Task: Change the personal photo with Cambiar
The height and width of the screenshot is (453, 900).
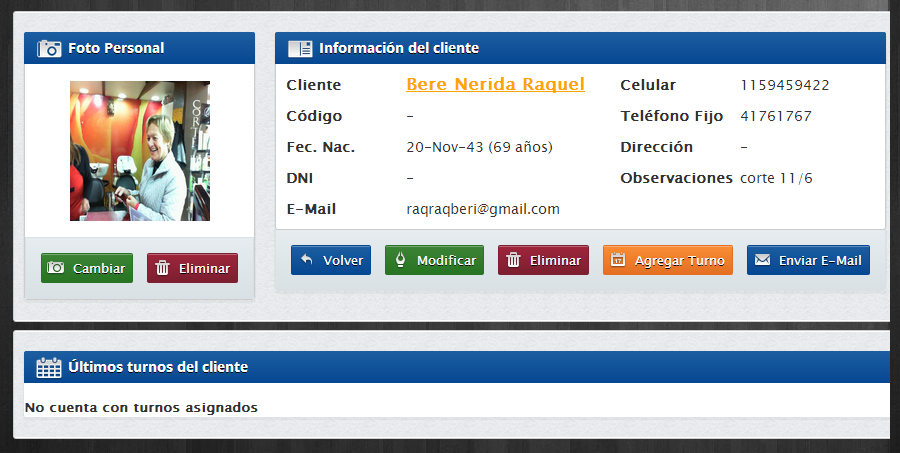Action: [x=87, y=268]
